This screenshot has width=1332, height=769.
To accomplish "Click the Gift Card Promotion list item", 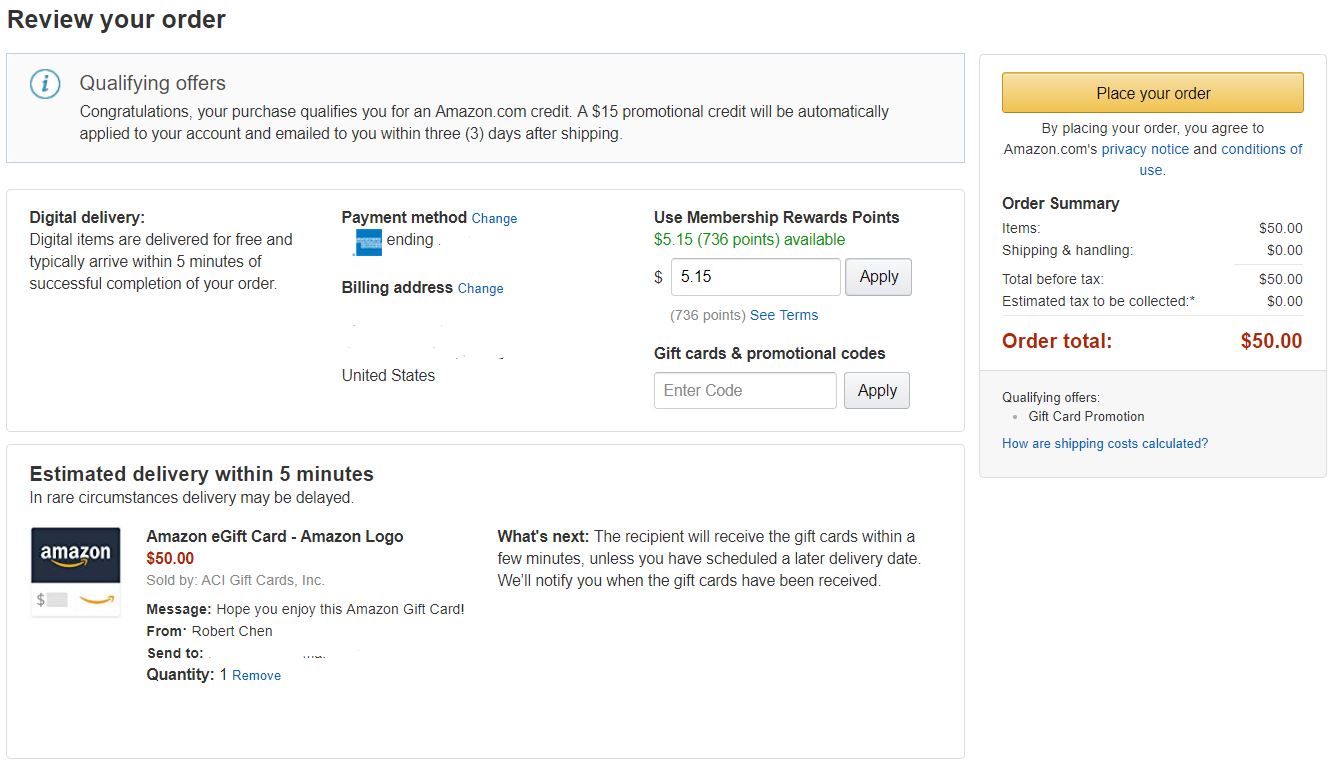I will [1086, 417].
